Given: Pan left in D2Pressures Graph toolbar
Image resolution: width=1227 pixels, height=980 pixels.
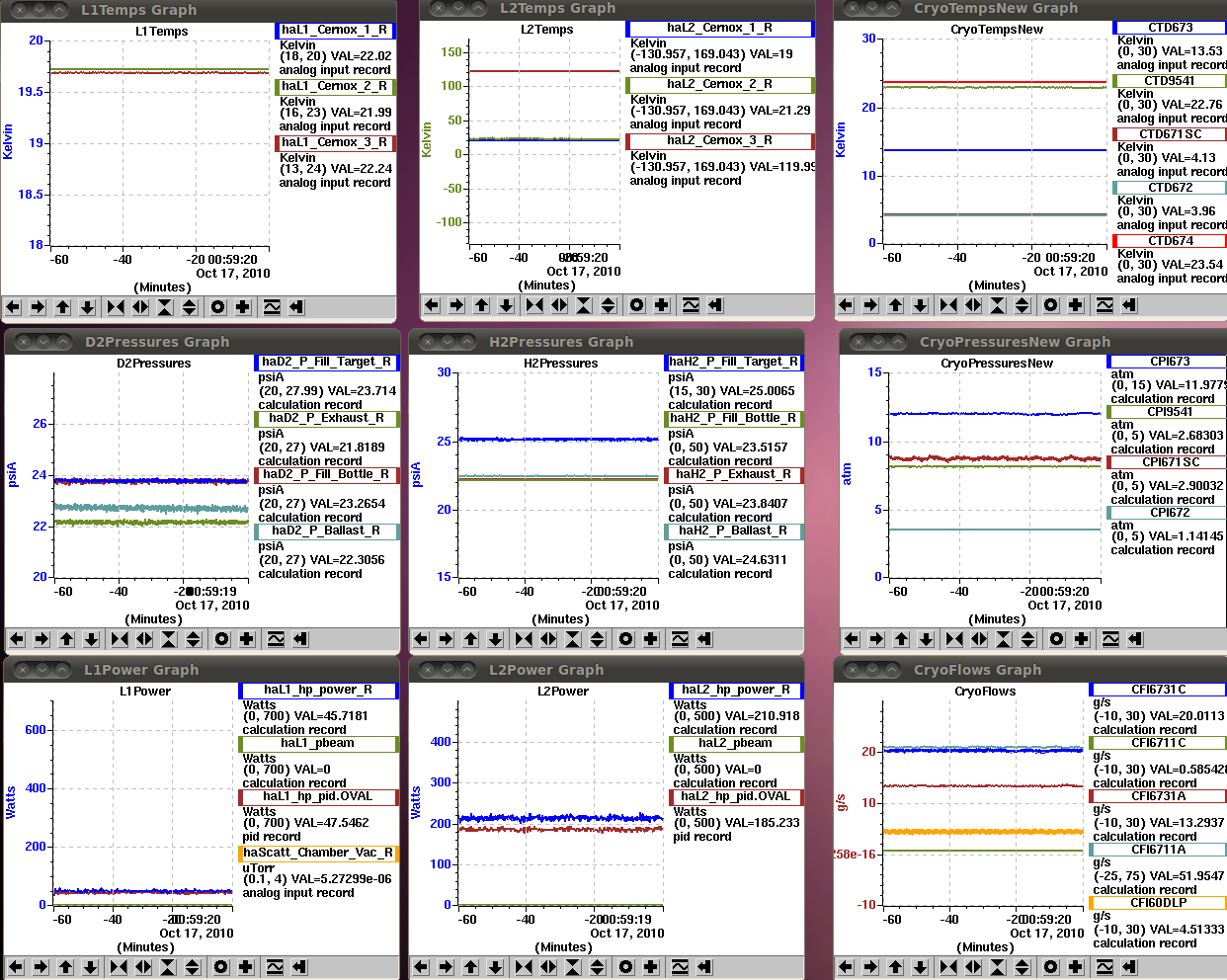Looking at the screenshot, I should click(18, 639).
